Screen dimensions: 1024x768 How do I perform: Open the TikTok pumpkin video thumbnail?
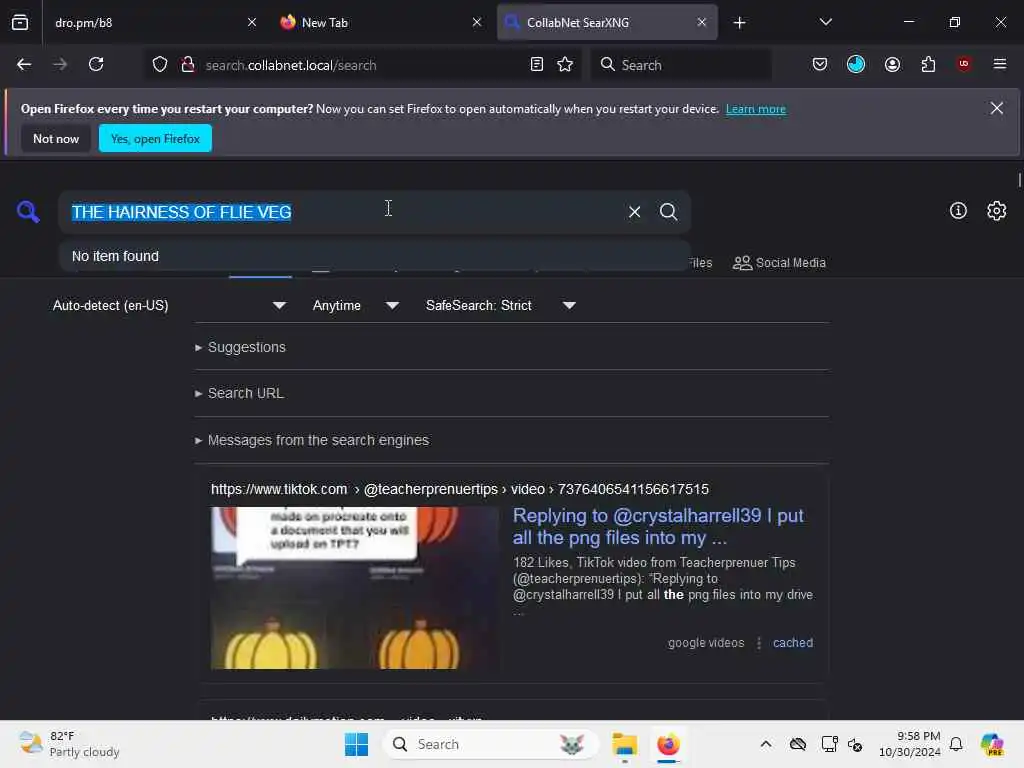pyautogui.click(x=355, y=588)
